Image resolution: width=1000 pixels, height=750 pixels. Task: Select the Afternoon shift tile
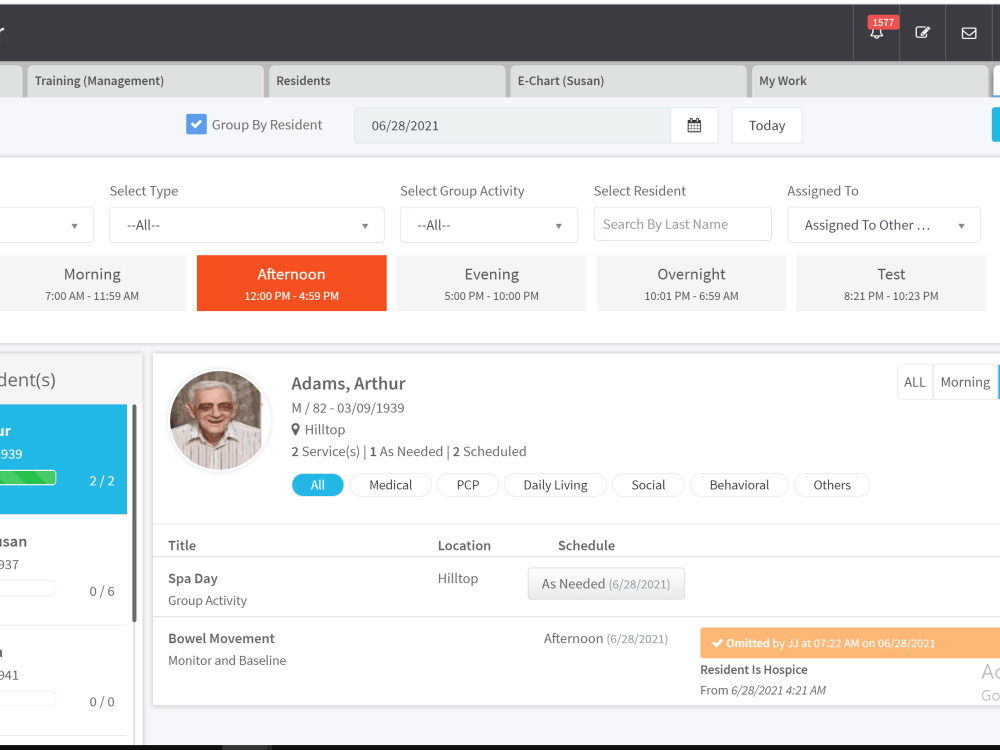(x=291, y=283)
